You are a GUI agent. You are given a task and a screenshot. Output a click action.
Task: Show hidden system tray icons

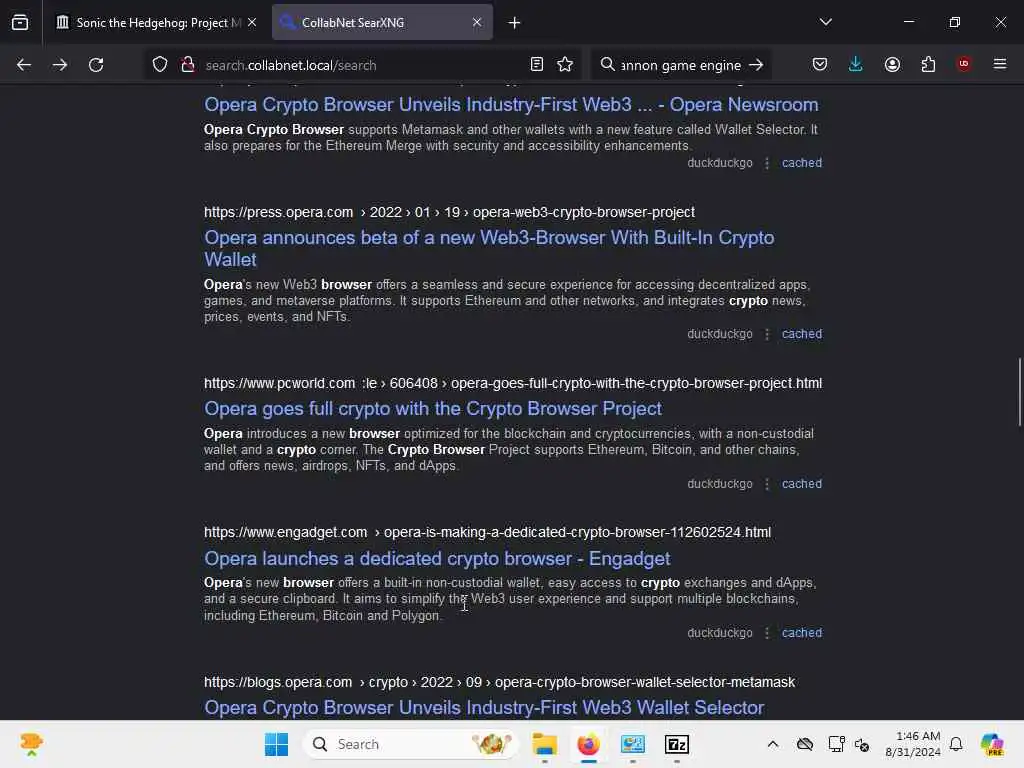(x=773, y=744)
